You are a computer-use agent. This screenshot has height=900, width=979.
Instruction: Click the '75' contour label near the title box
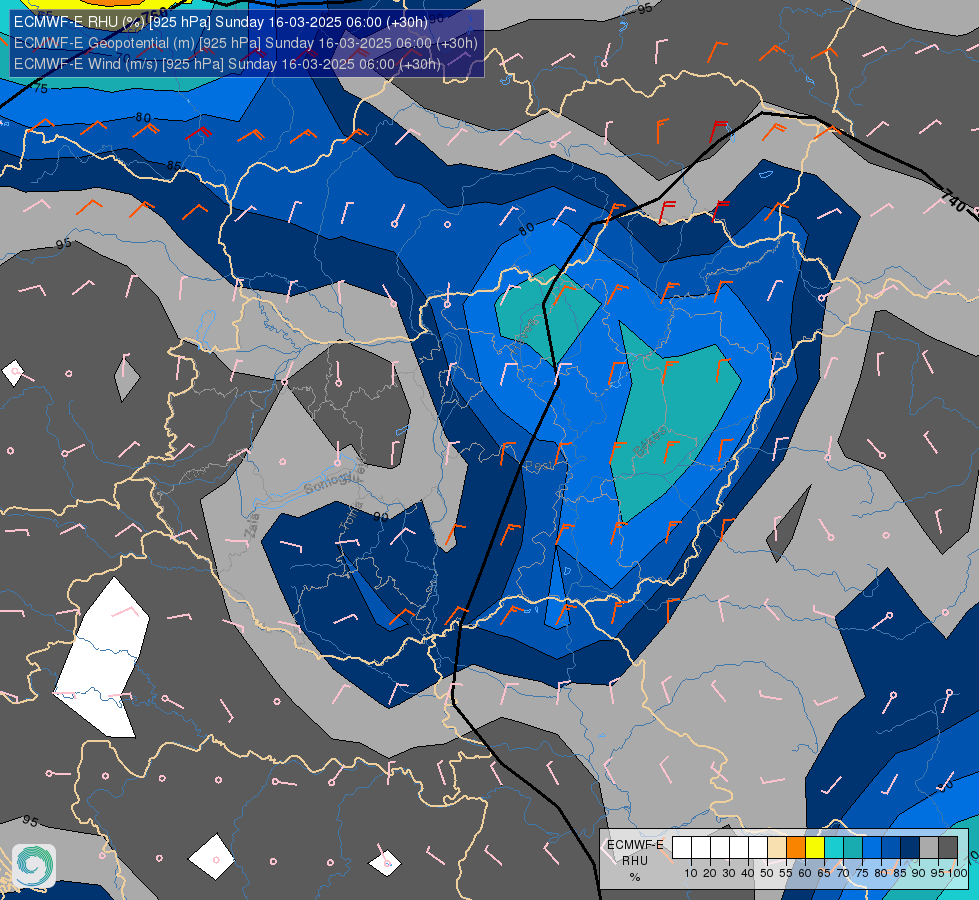(x=41, y=89)
